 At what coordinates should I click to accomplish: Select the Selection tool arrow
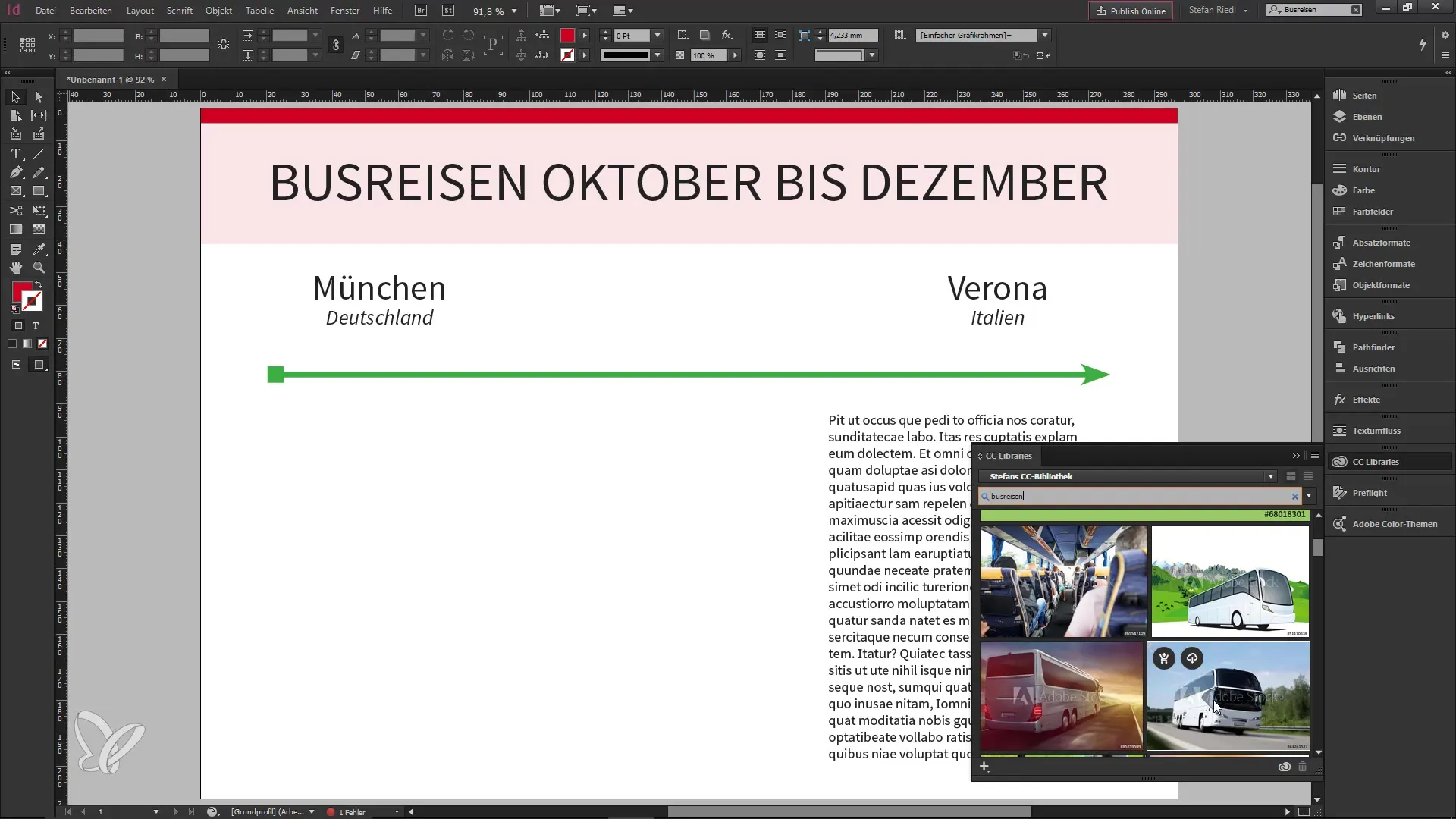tap(15, 97)
